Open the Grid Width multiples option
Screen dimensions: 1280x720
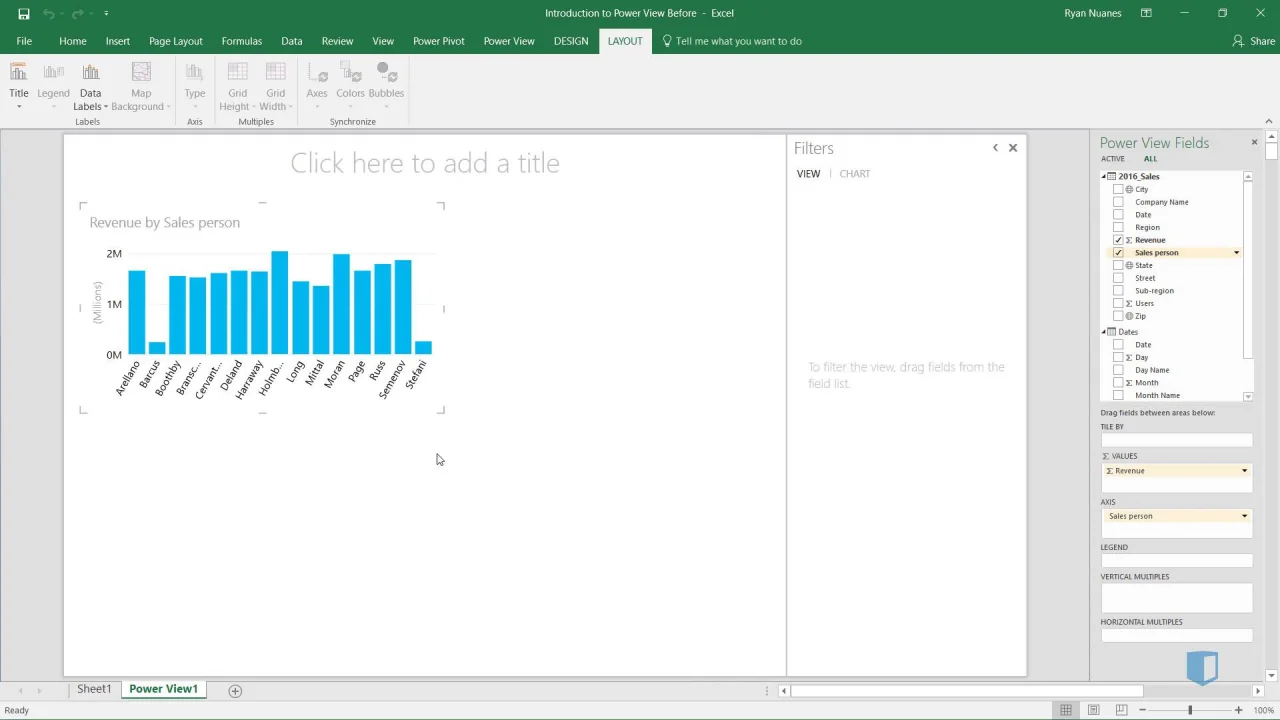[x=276, y=87]
